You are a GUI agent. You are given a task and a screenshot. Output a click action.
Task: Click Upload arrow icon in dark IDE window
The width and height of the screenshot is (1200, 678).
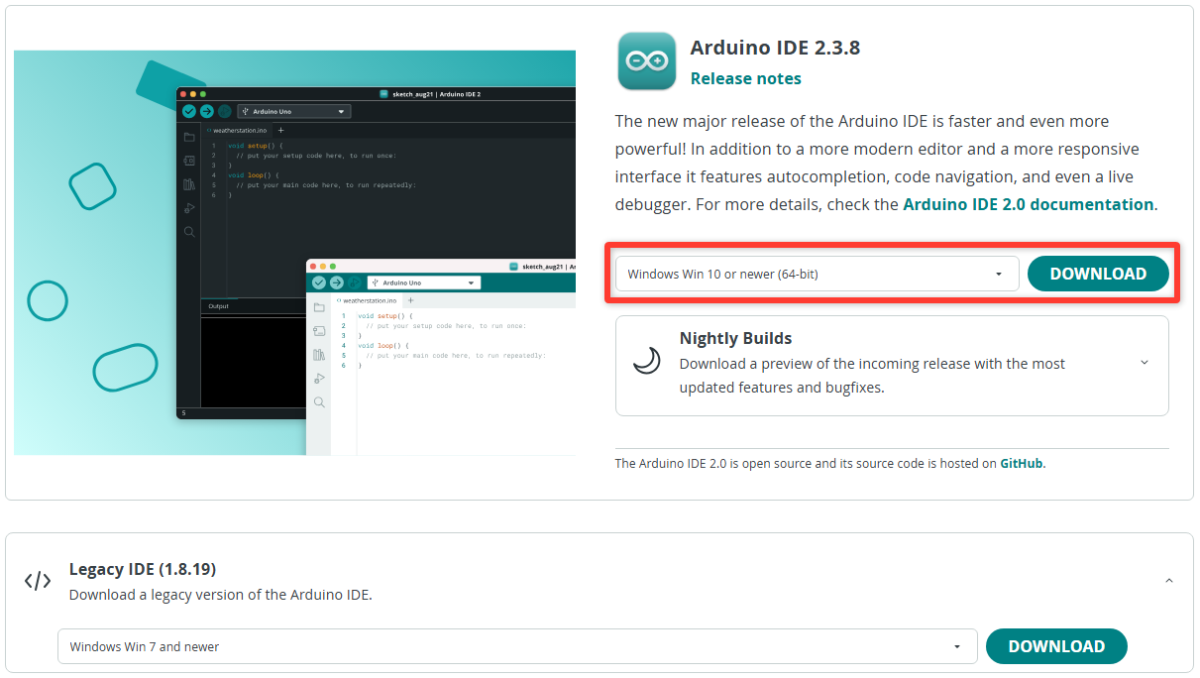click(206, 112)
